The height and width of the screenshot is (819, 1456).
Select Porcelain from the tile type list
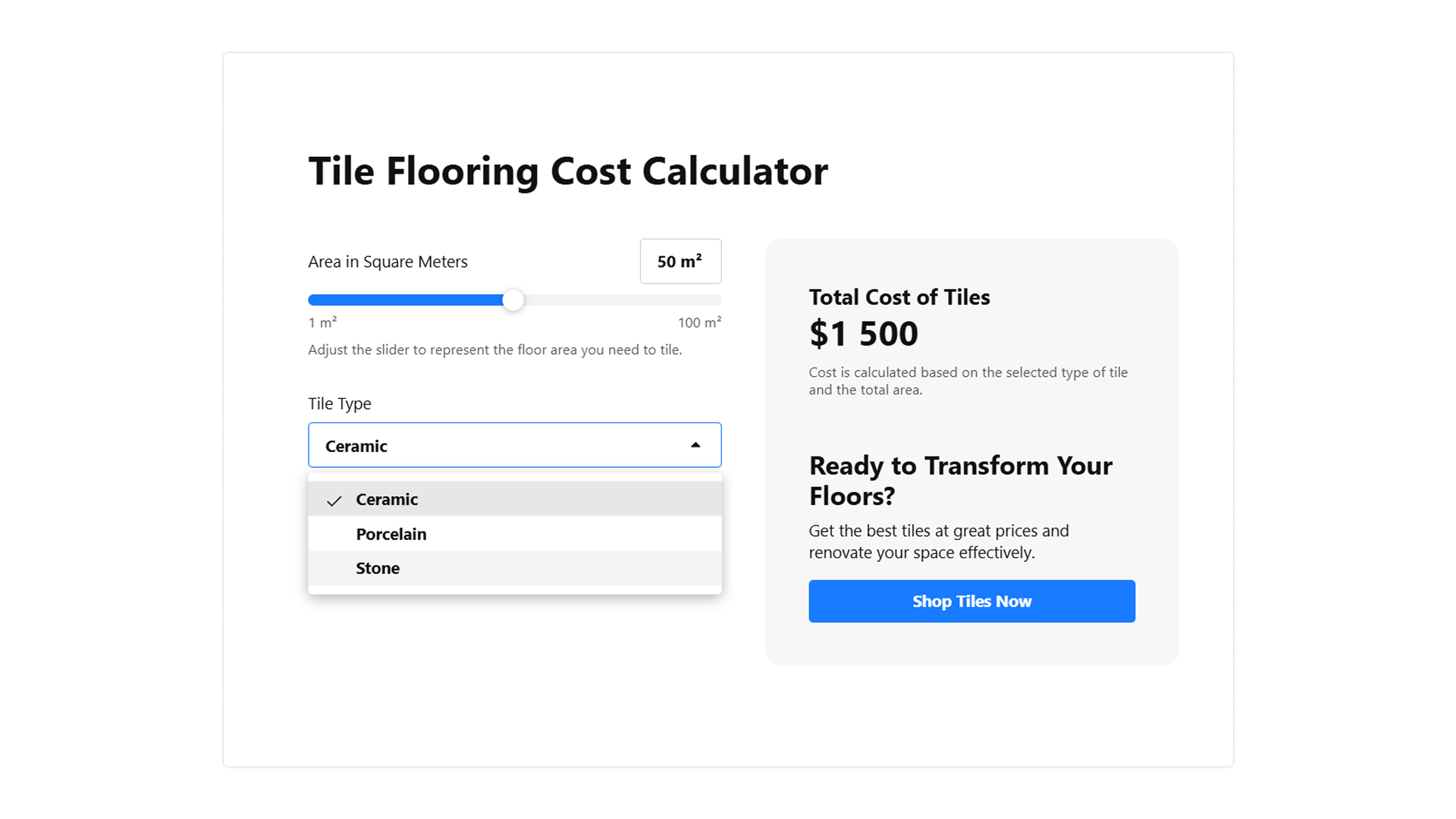(515, 534)
